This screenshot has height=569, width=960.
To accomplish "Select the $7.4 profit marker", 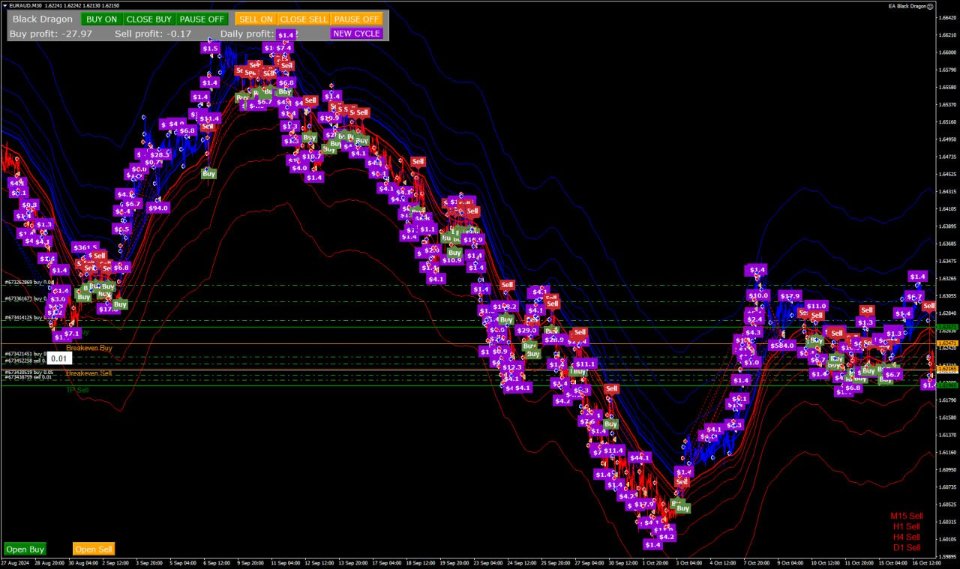I will point(283,48).
